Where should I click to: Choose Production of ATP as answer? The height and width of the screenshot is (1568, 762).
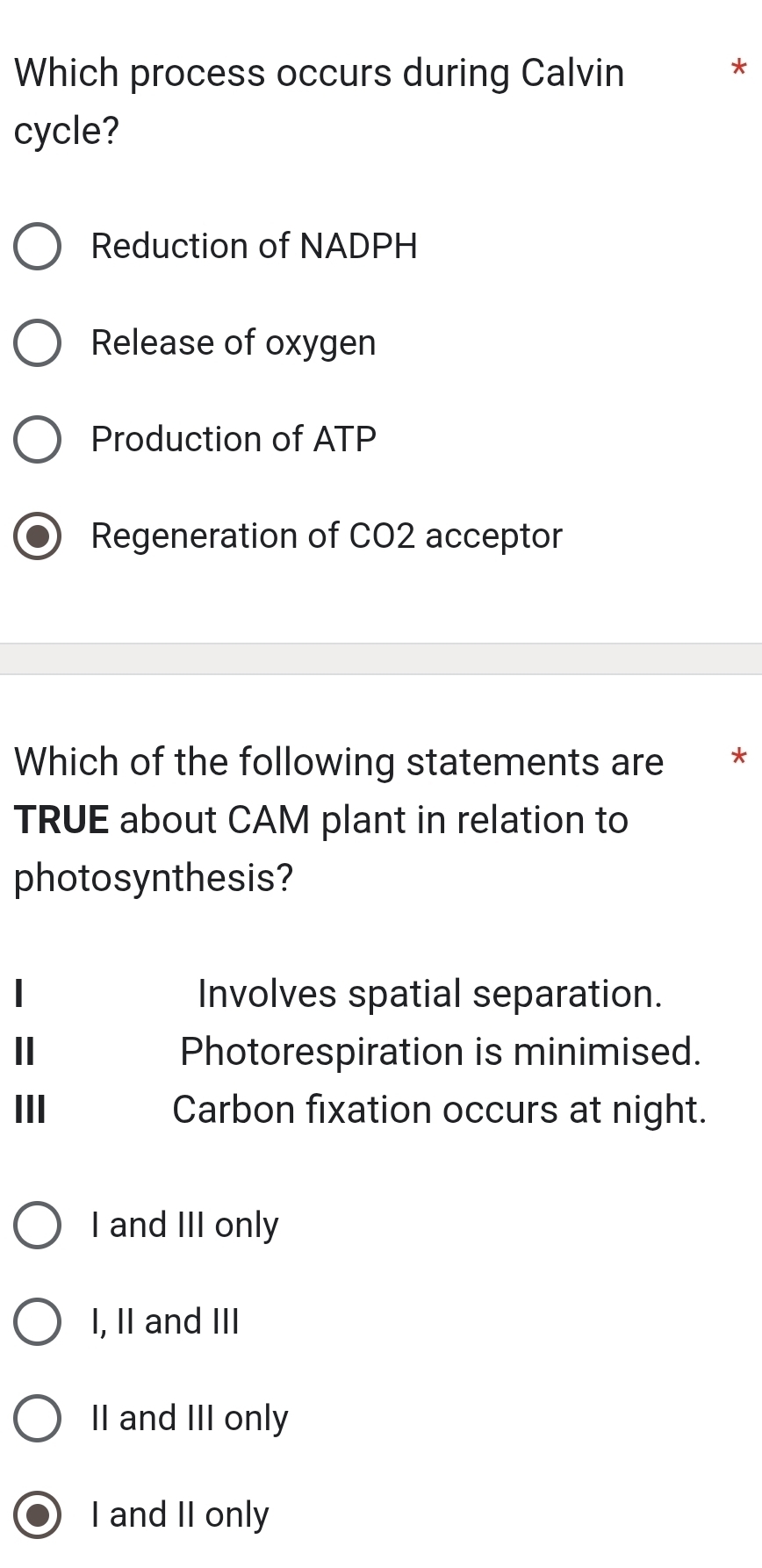pyautogui.click(x=37, y=440)
